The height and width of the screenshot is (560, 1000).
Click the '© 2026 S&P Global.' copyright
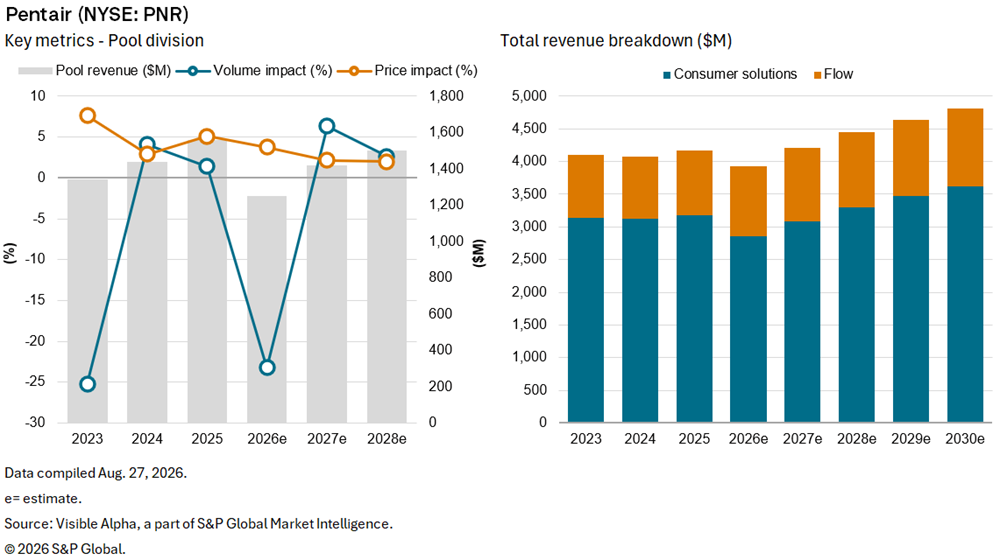[x=65, y=549]
